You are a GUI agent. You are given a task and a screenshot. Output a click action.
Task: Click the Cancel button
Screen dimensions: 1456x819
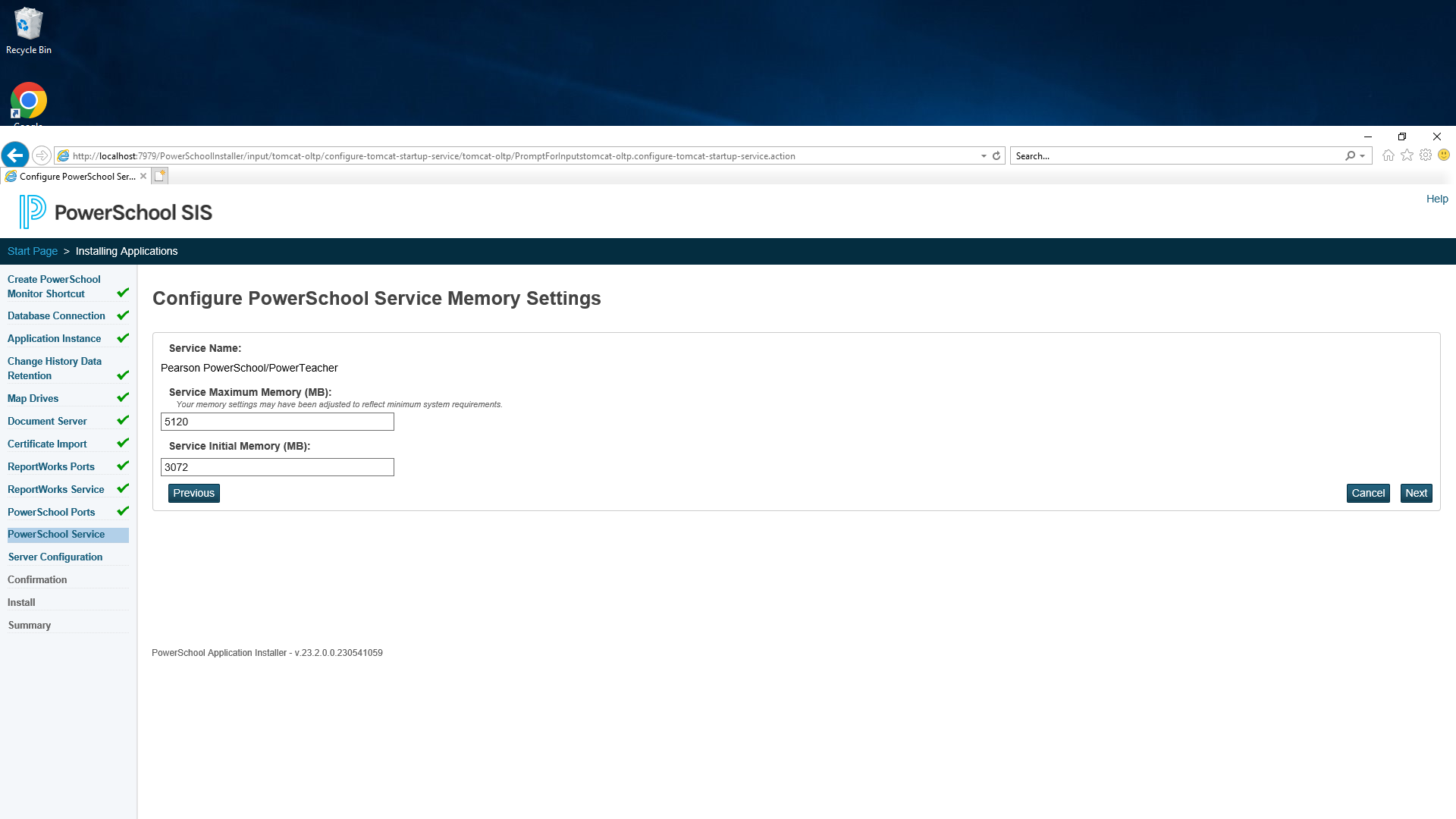(x=1368, y=493)
